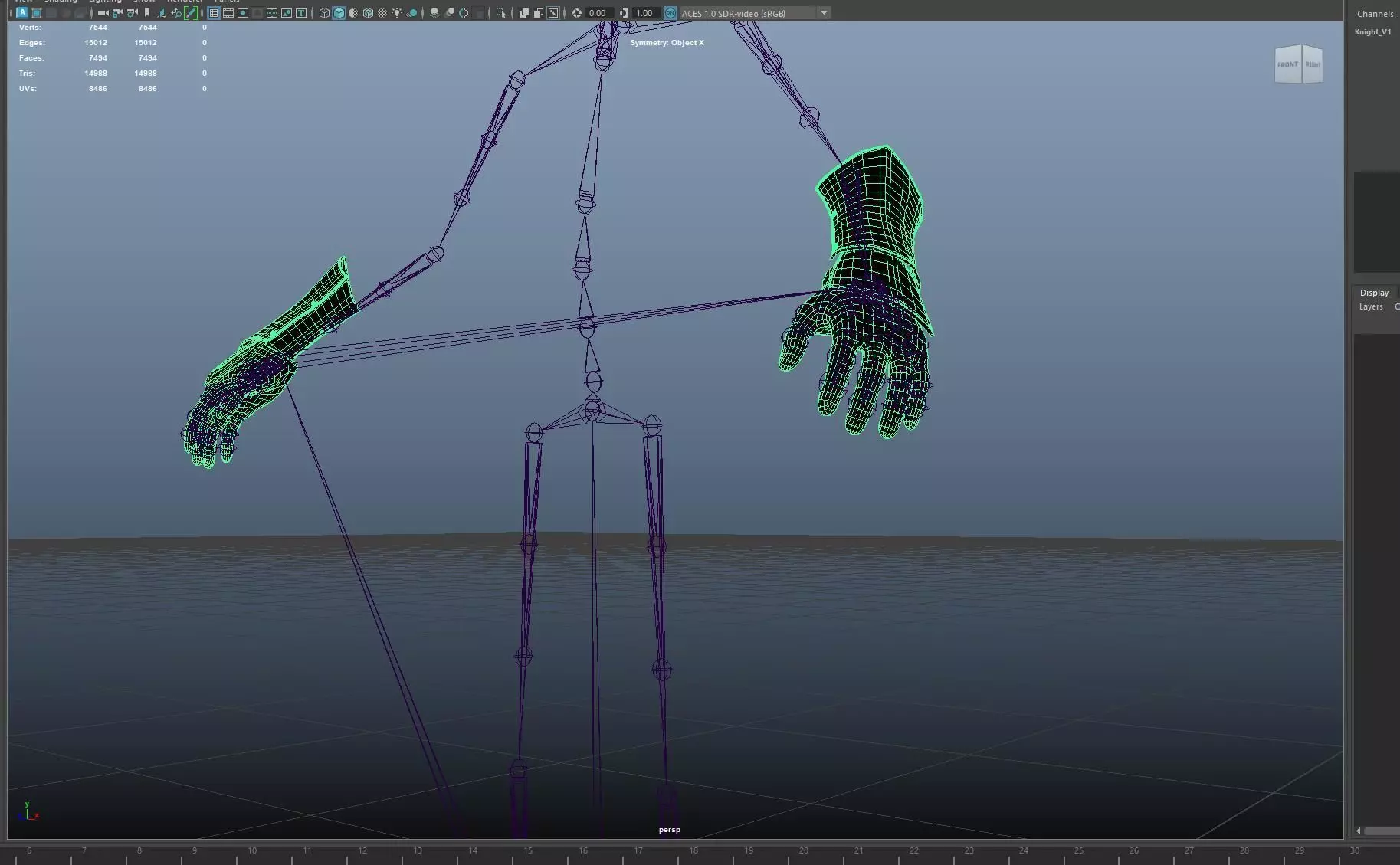Open the ACES 1.0 SDR-video view transform dropdown
The height and width of the screenshot is (865, 1400).
pos(755,13)
